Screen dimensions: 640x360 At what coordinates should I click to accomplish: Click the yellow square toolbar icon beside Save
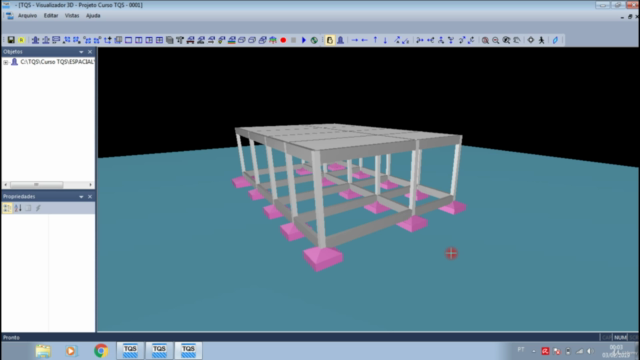[x=22, y=40]
